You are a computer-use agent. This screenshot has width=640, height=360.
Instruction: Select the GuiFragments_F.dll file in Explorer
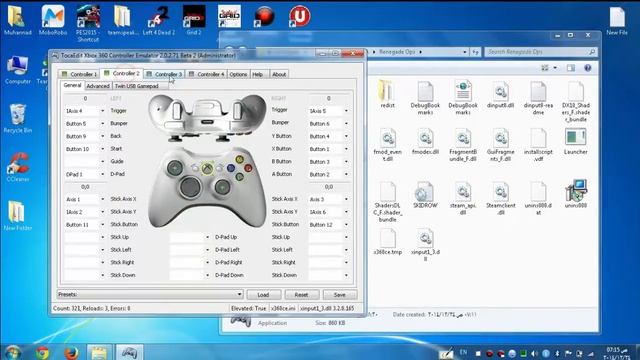click(x=500, y=144)
